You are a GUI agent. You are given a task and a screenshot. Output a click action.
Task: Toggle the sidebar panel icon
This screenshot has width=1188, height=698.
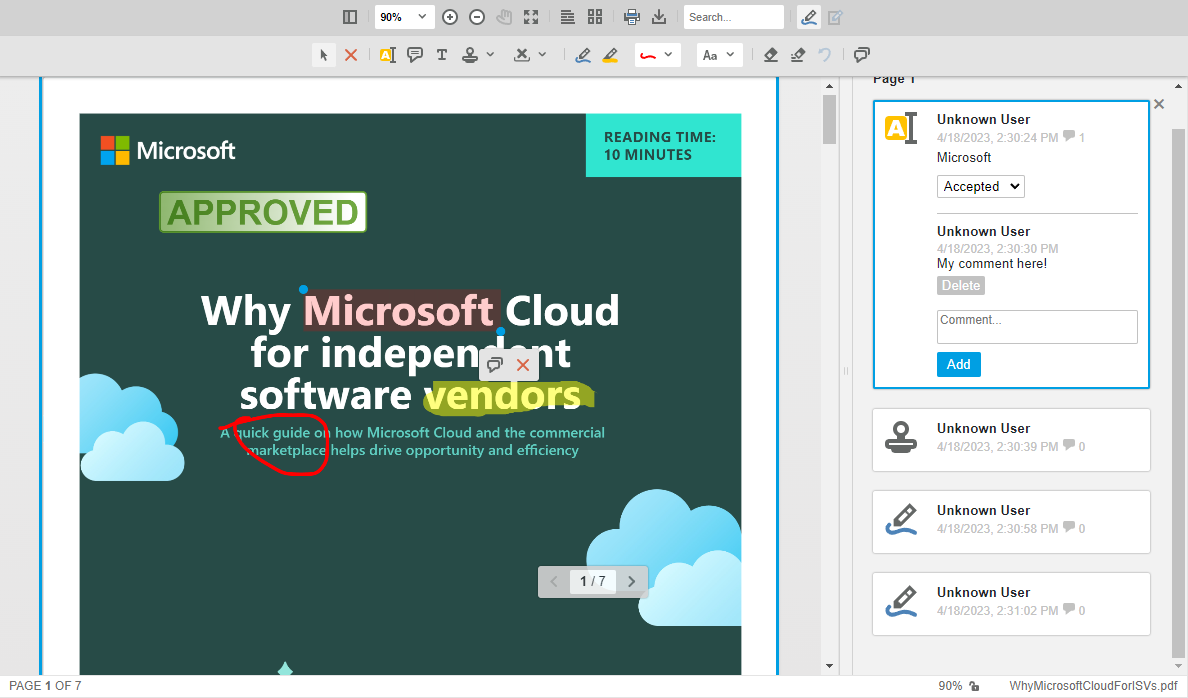point(349,17)
